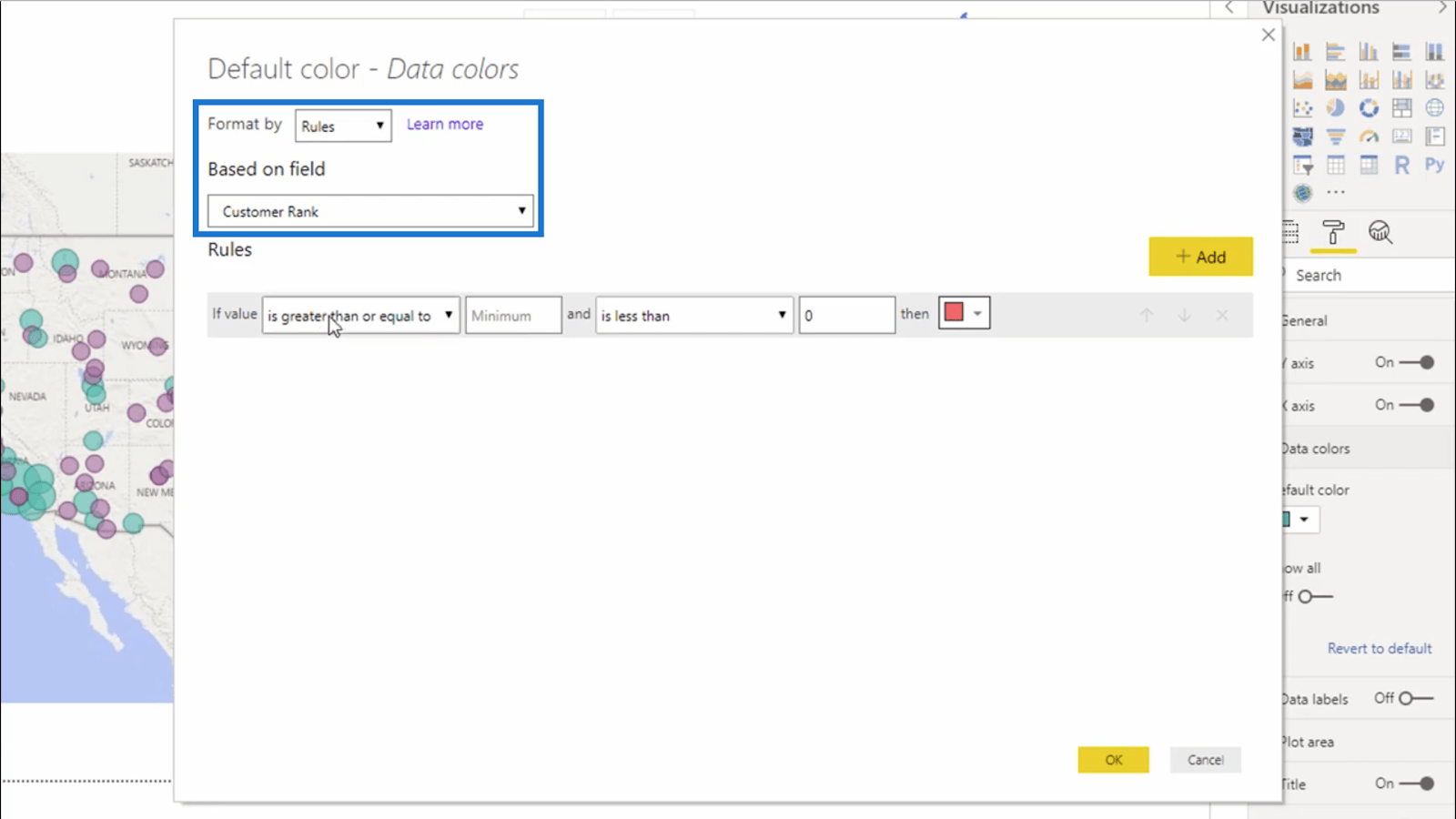Image resolution: width=1456 pixels, height=819 pixels.
Task: Turn off the X axis toggle
Action: pos(1417,405)
